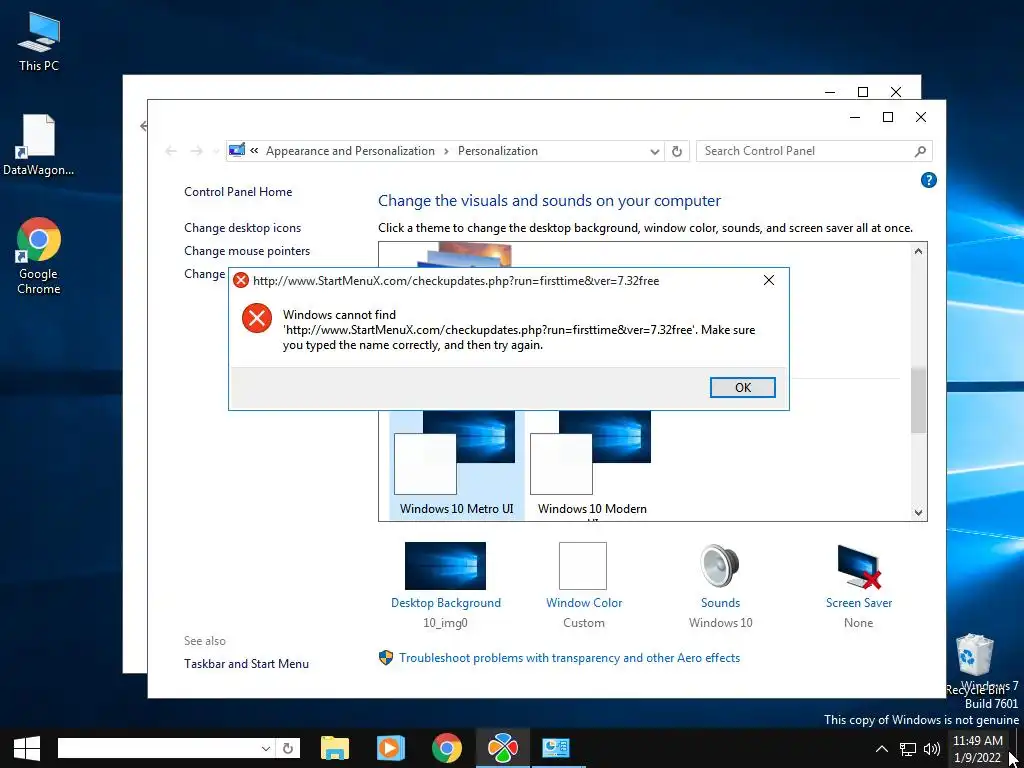The height and width of the screenshot is (768, 1024).
Task: Open Desktop Background settings
Action: [x=445, y=585]
